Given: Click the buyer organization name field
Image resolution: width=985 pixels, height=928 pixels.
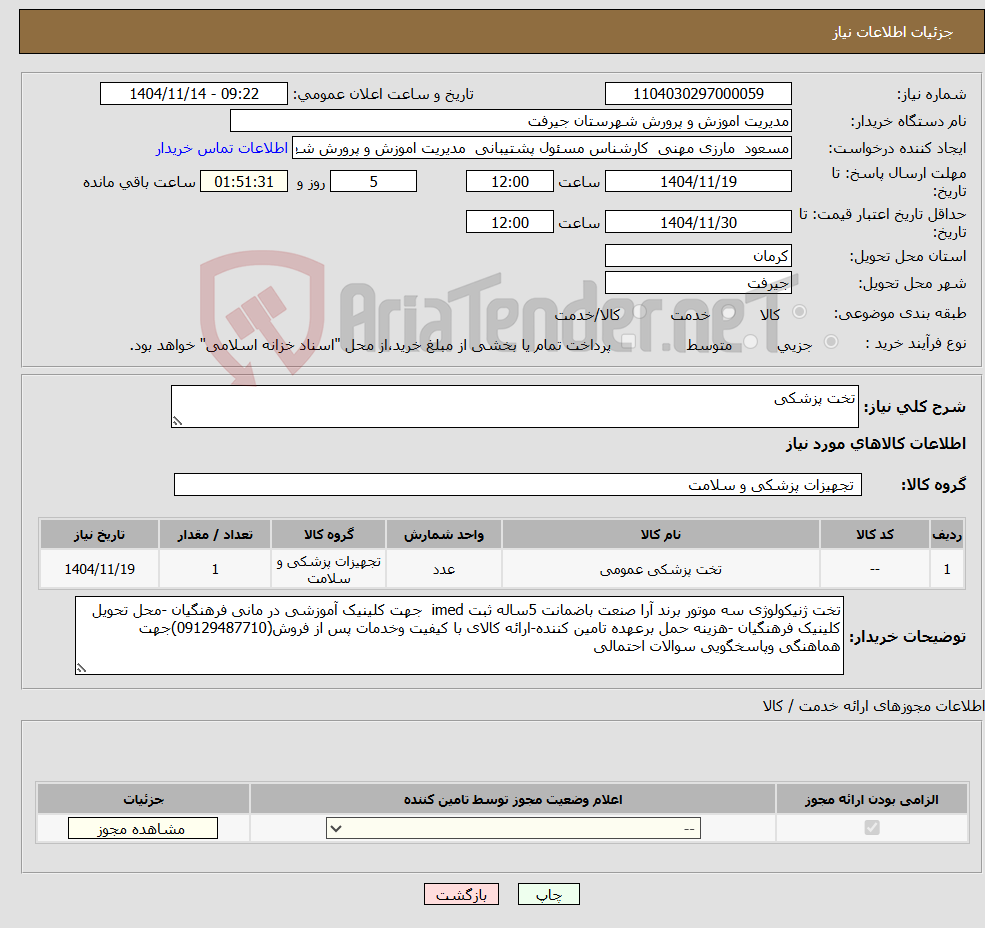Looking at the screenshot, I should (511, 121).
